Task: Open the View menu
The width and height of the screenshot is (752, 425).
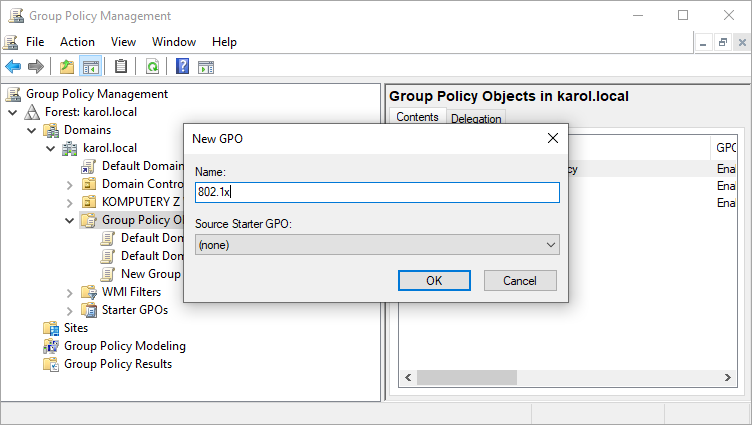Action: [x=123, y=42]
